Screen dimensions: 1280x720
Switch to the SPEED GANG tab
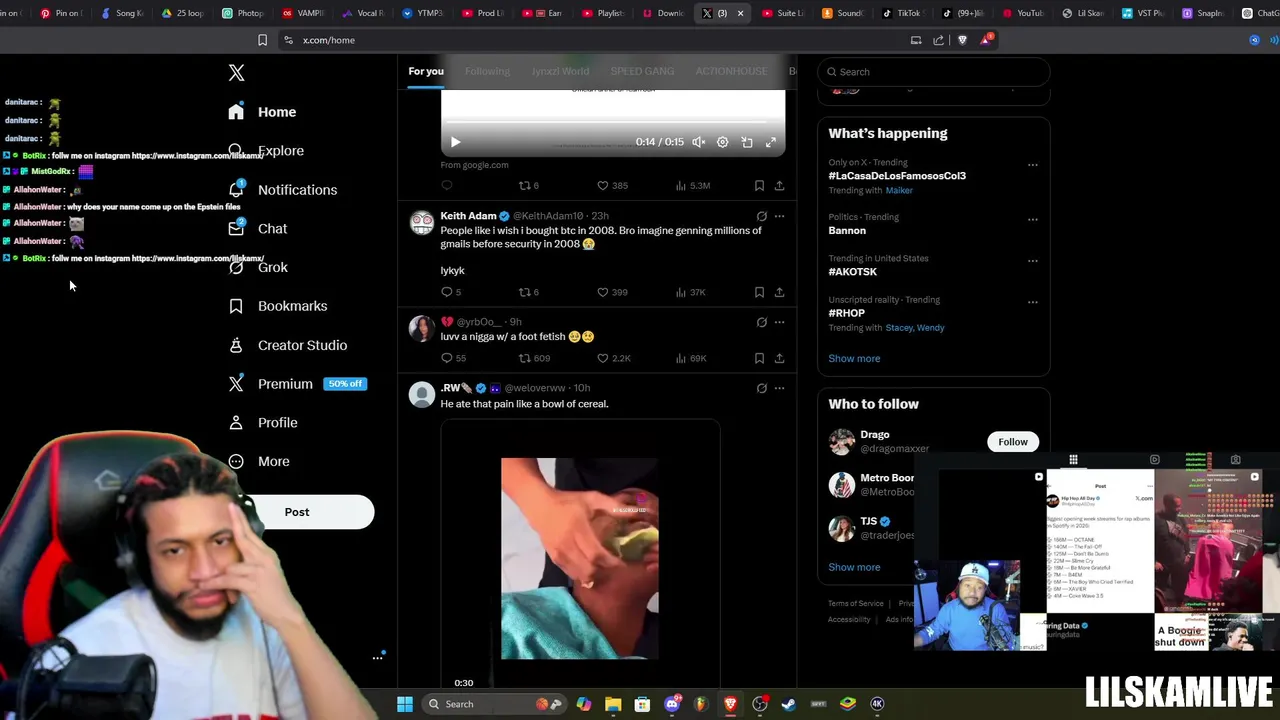click(642, 72)
